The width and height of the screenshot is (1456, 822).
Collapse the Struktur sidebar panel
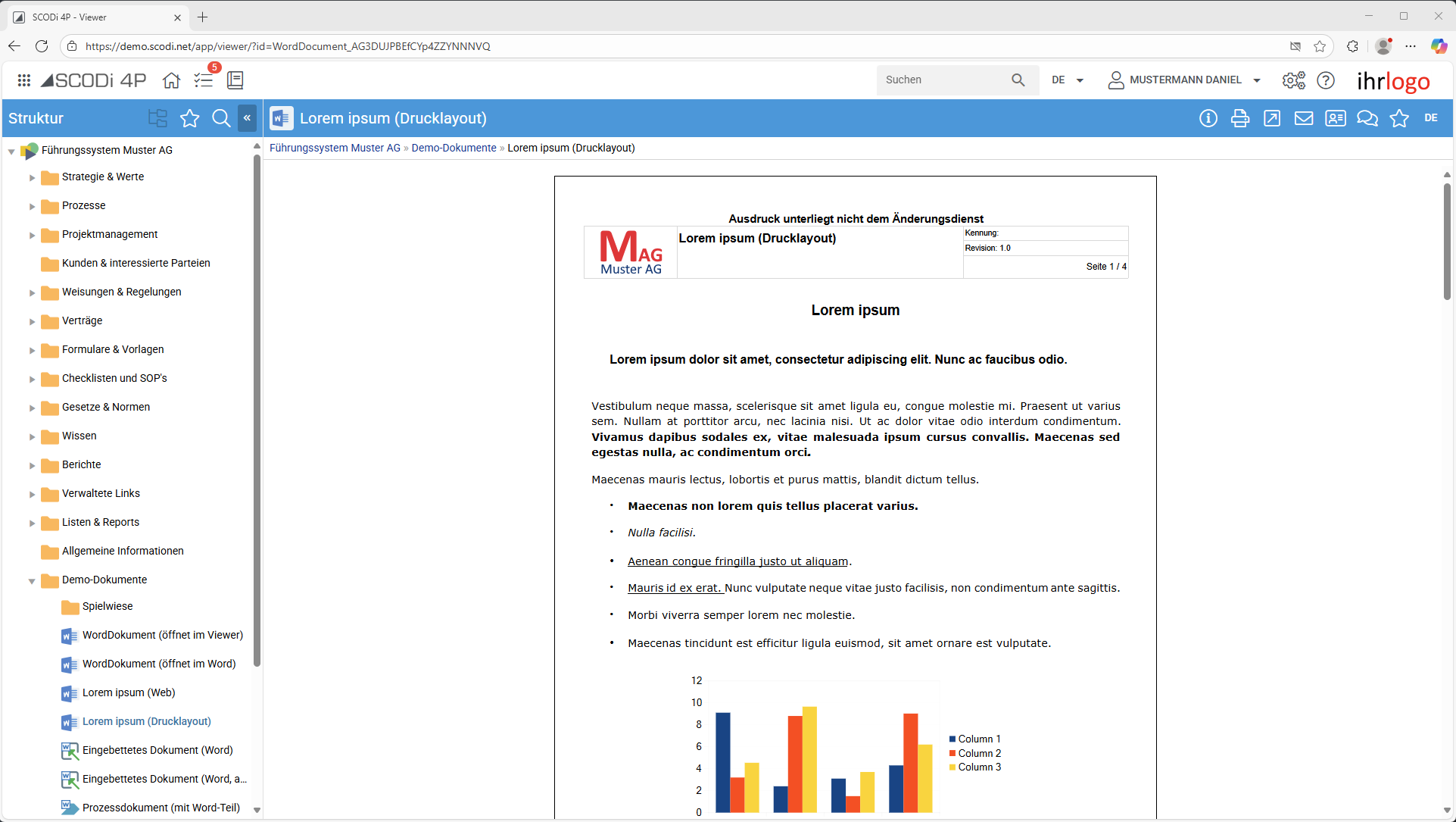coord(247,118)
